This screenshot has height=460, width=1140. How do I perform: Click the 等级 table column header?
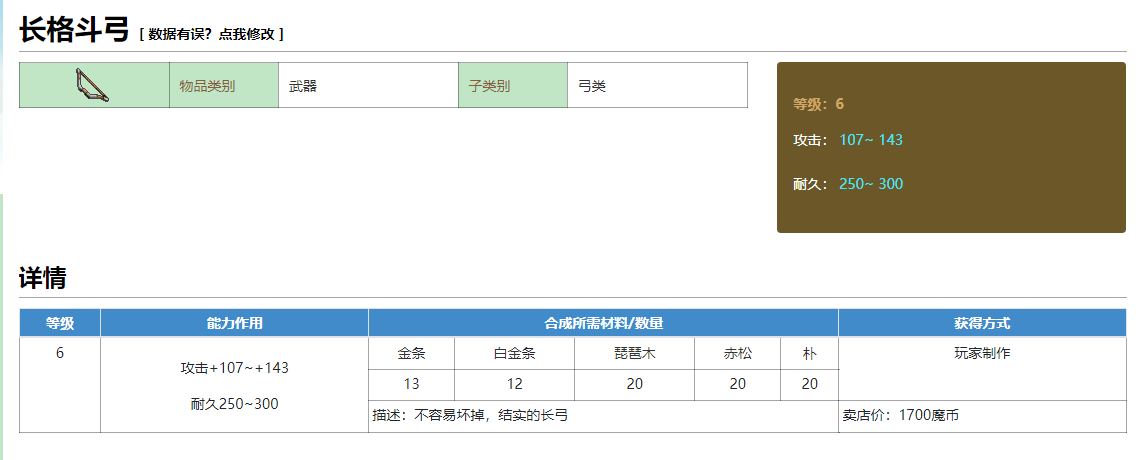pyautogui.click(x=60, y=323)
